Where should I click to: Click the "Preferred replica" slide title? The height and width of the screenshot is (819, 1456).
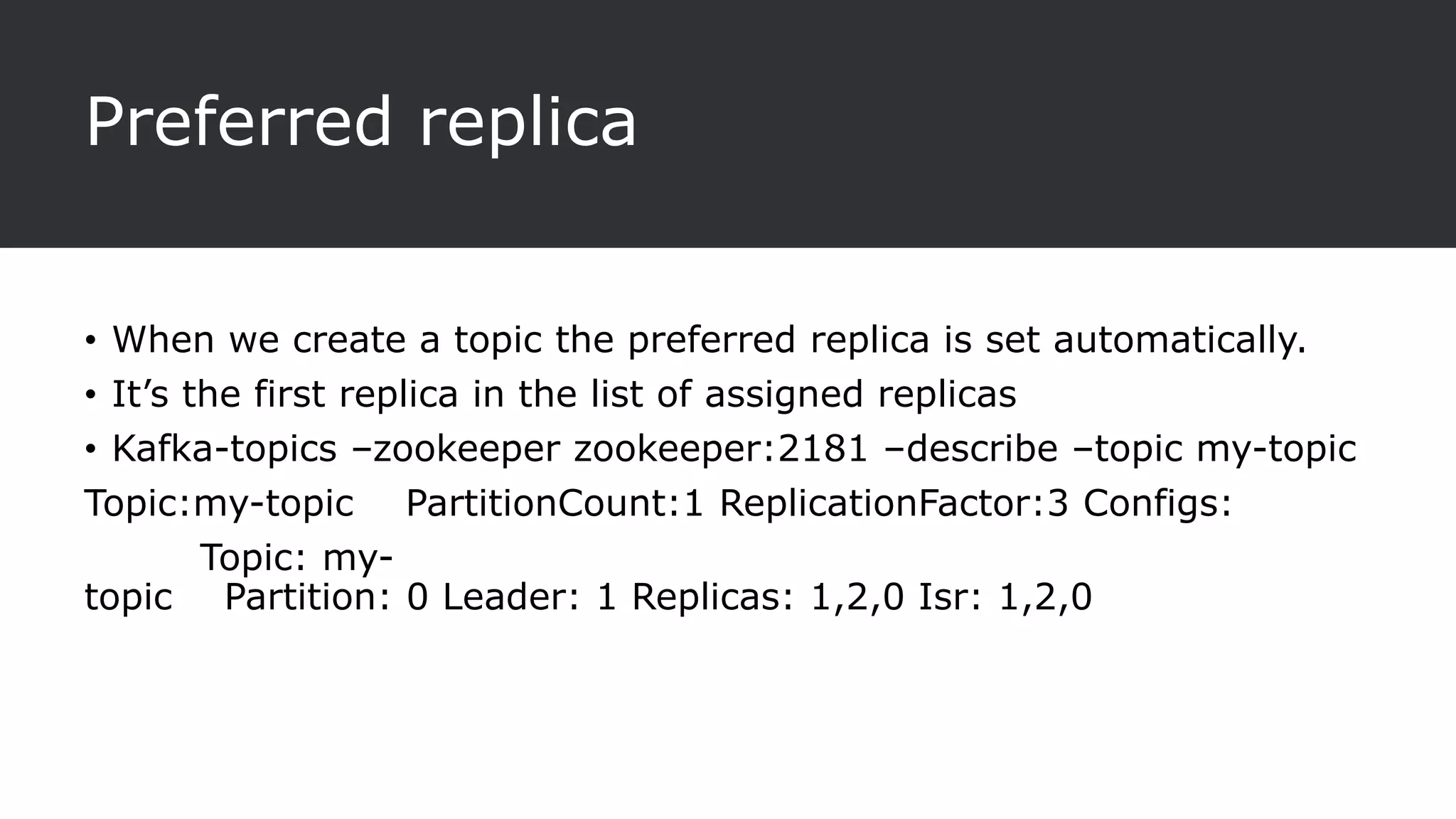(360, 122)
